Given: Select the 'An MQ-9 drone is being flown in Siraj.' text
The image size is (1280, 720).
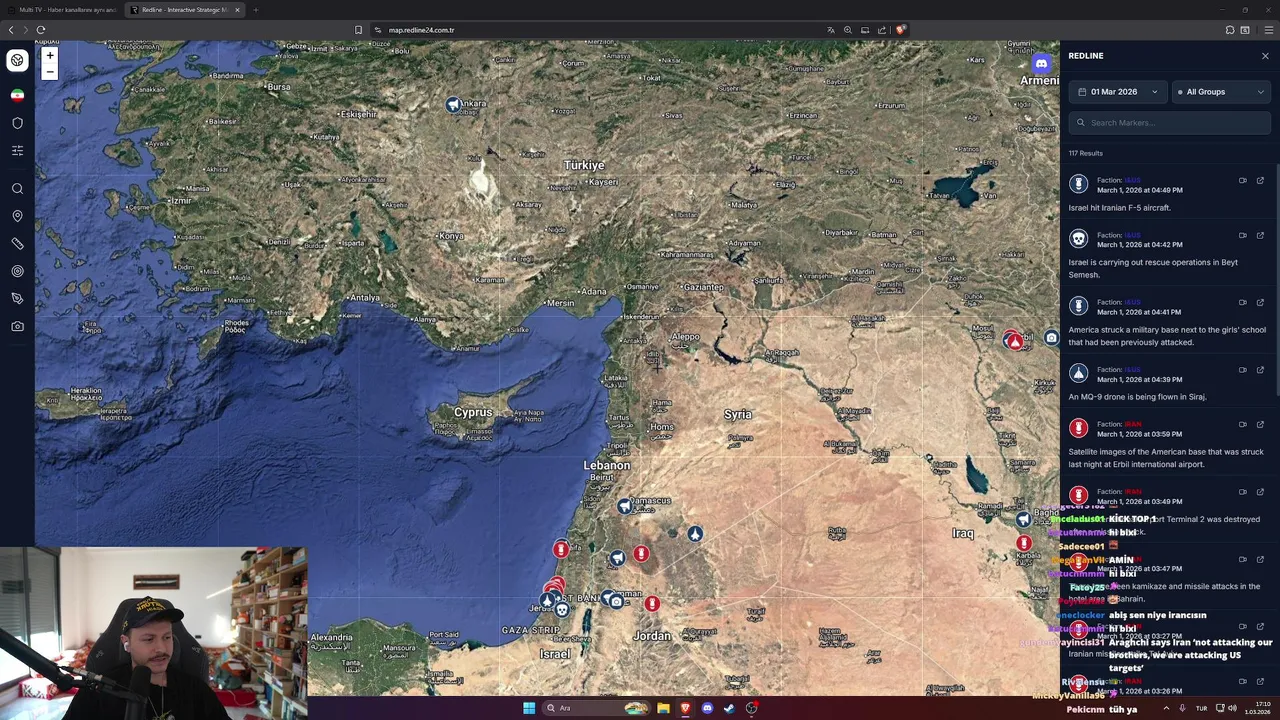Looking at the screenshot, I should [1137, 397].
